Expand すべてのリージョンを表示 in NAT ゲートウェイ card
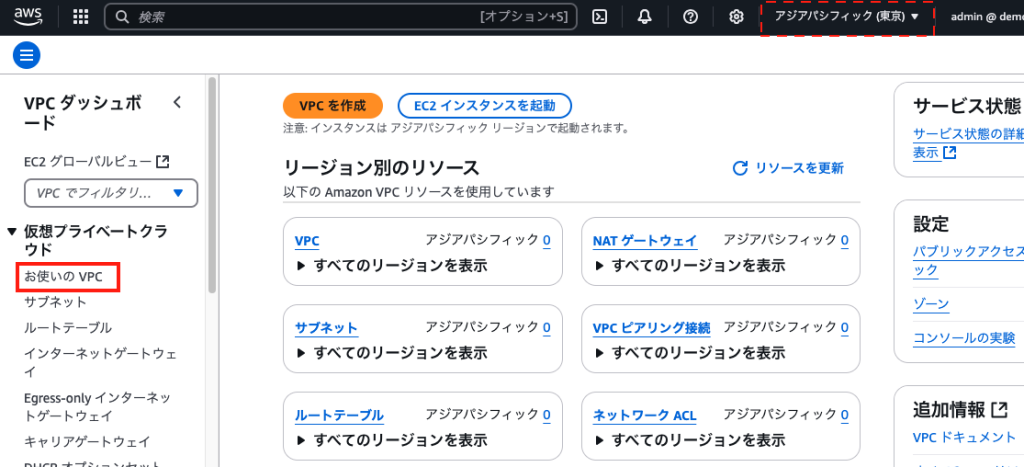1024x467 pixels. (x=690, y=266)
